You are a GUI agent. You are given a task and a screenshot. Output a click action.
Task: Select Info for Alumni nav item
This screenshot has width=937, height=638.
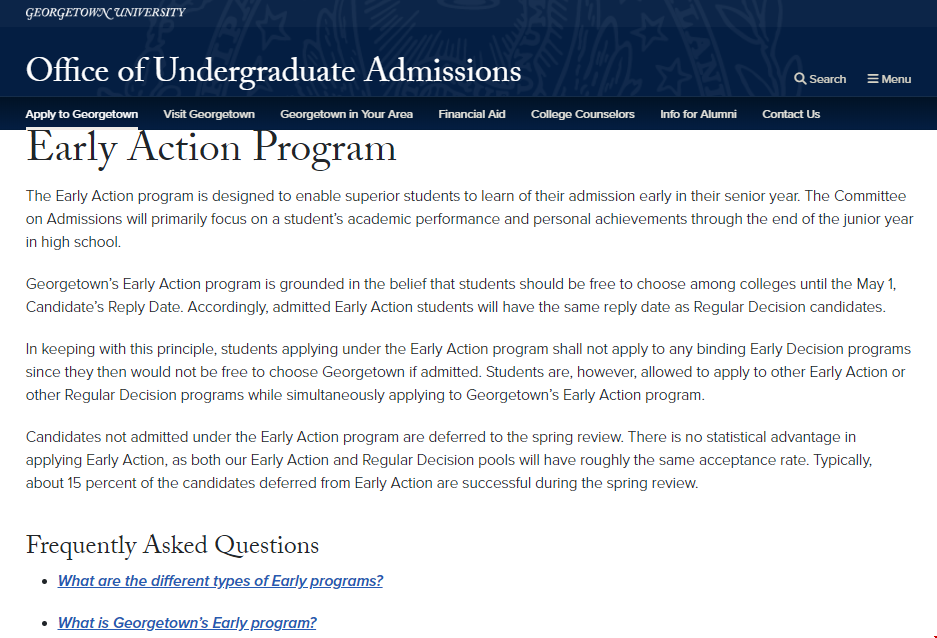[x=698, y=114]
